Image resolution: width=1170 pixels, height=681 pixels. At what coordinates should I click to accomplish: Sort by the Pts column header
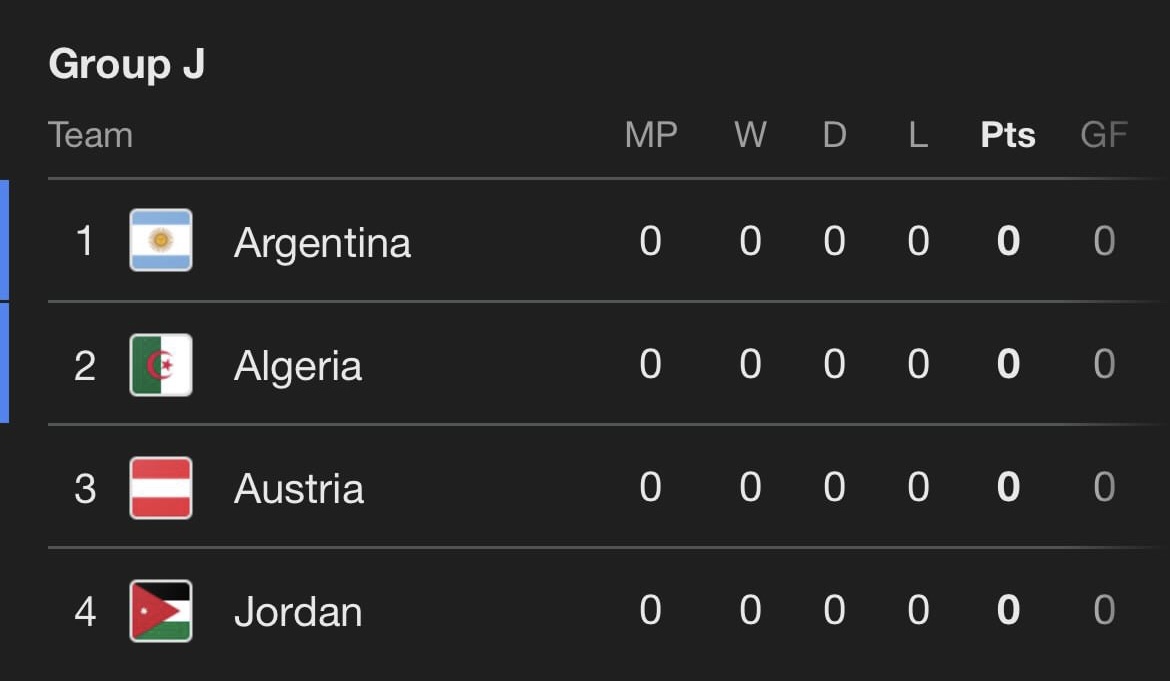click(x=1006, y=135)
